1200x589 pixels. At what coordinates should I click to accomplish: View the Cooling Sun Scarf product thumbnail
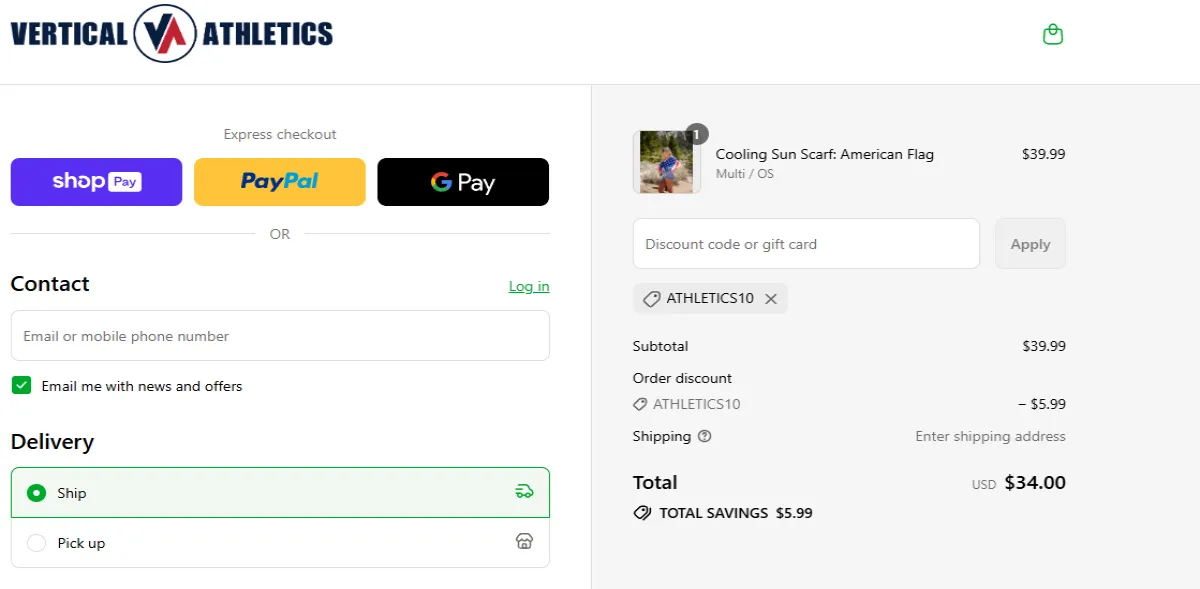(667, 160)
